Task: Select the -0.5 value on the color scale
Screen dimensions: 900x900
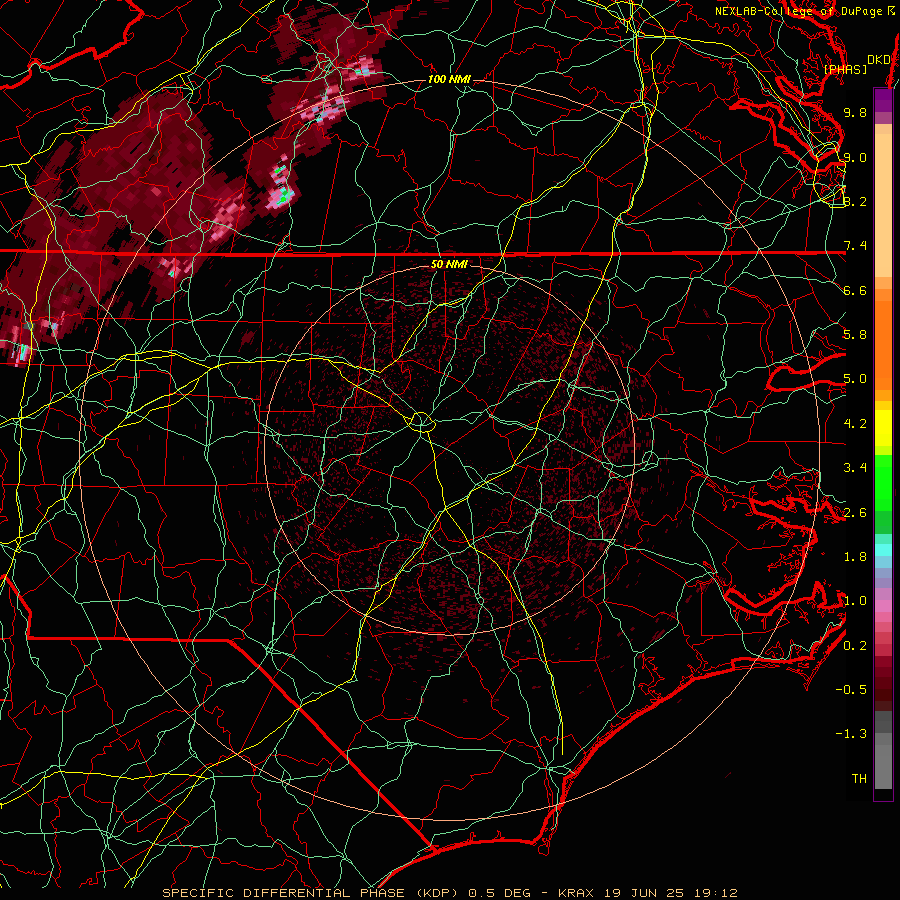Action: (851, 690)
